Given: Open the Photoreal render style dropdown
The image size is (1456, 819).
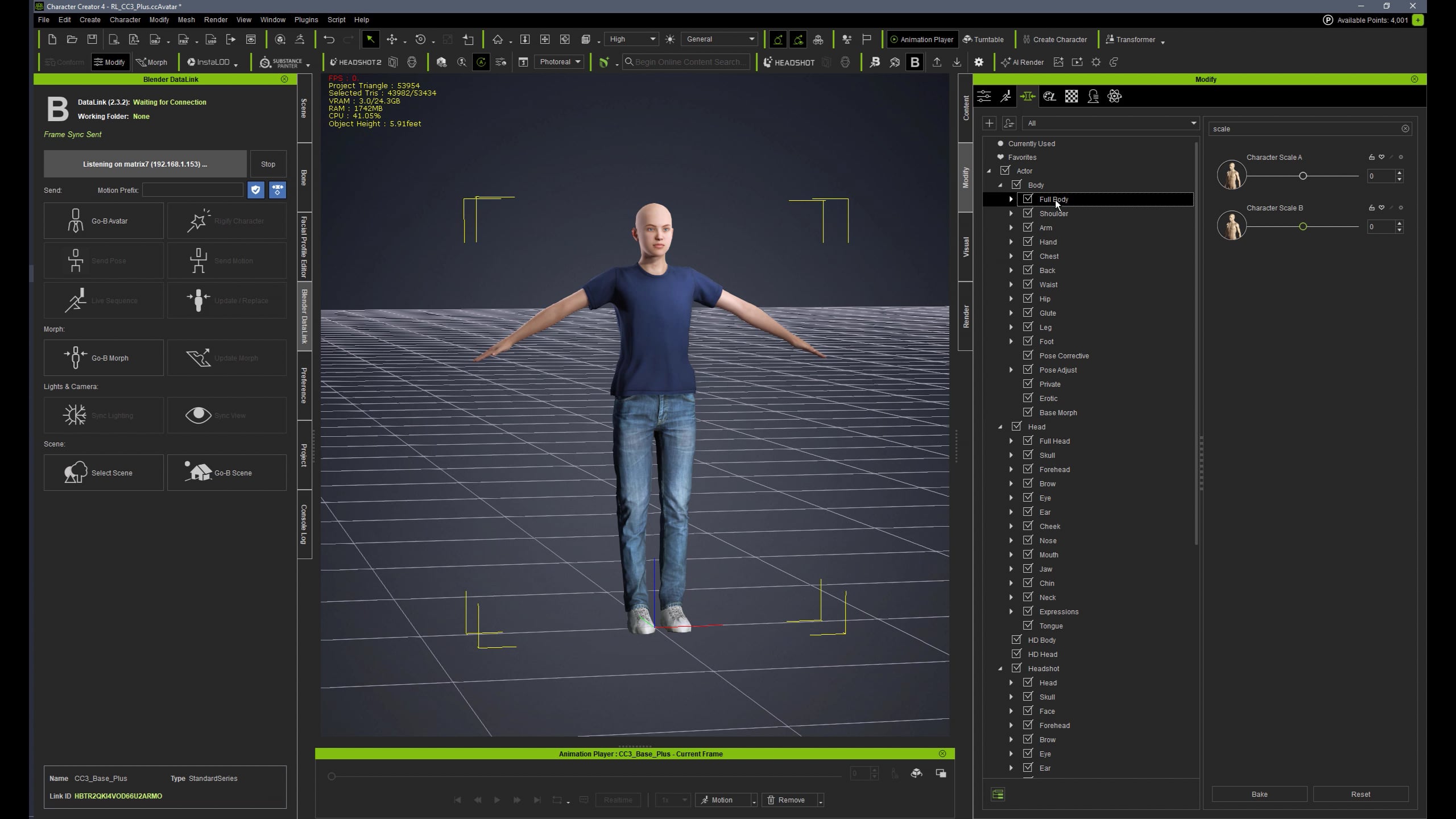Looking at the screenshot, I should pyautogui.click(x=560, y=62).
